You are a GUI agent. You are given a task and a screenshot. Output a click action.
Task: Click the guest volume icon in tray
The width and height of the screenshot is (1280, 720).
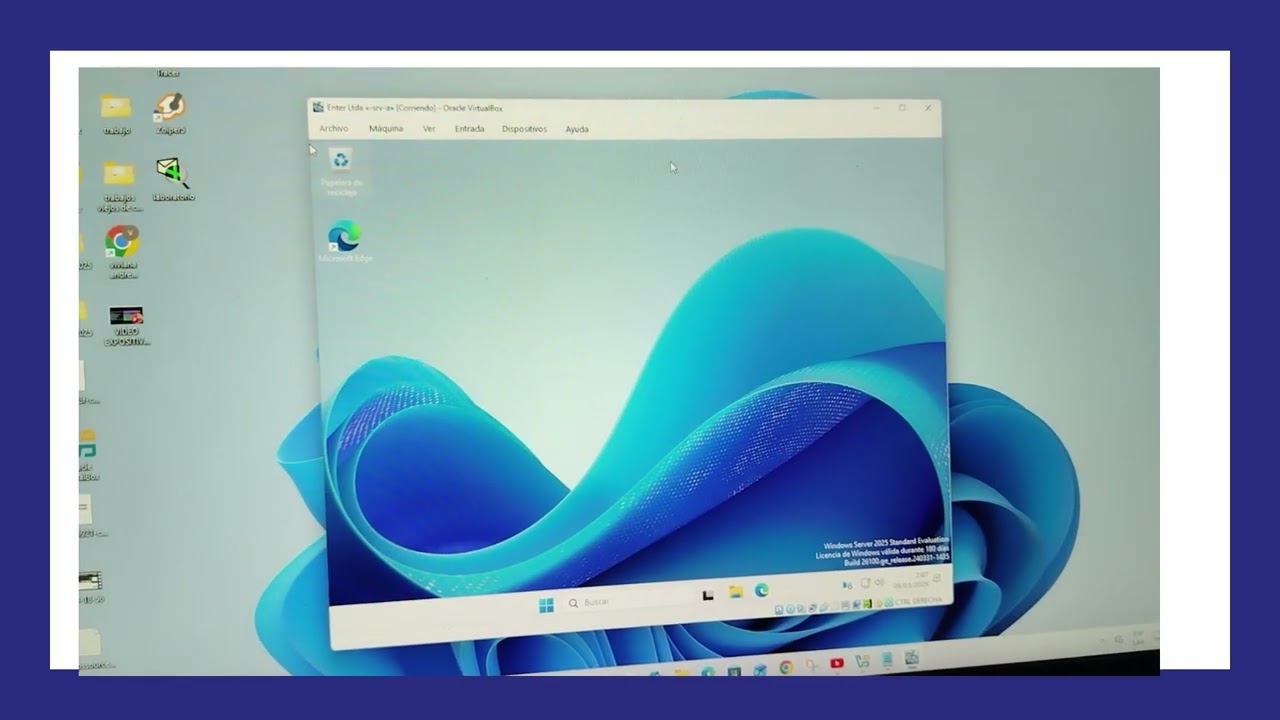click(x=880, y=582)
